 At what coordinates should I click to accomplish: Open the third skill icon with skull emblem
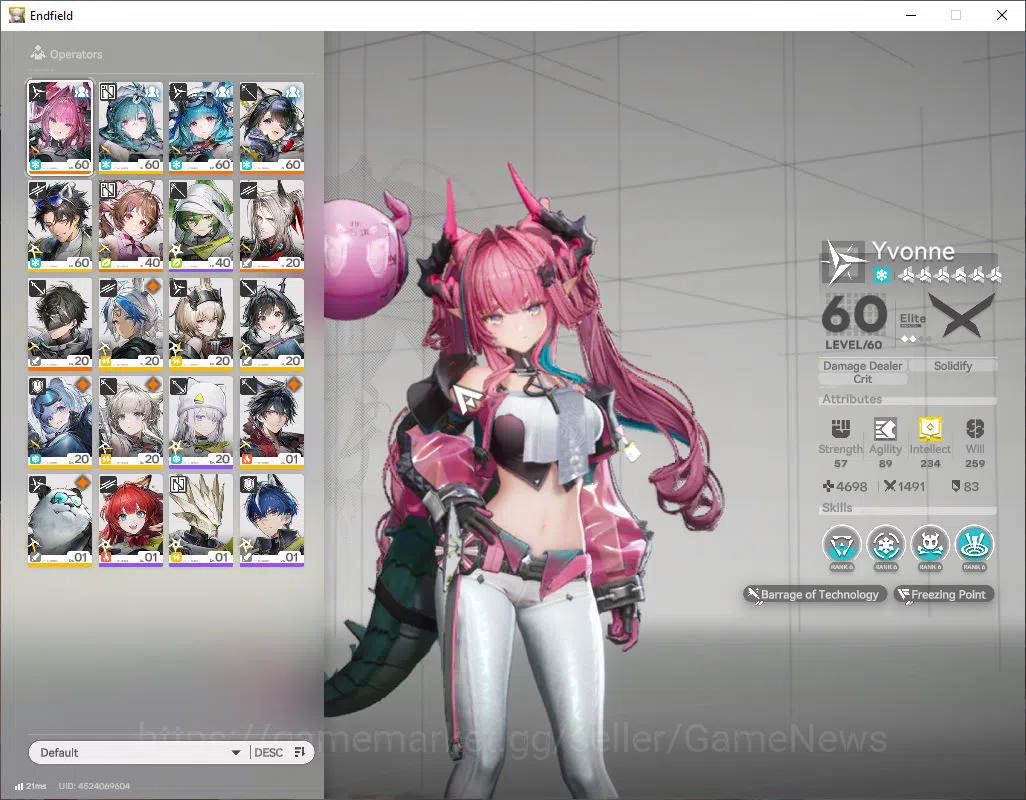pos(930,546)
